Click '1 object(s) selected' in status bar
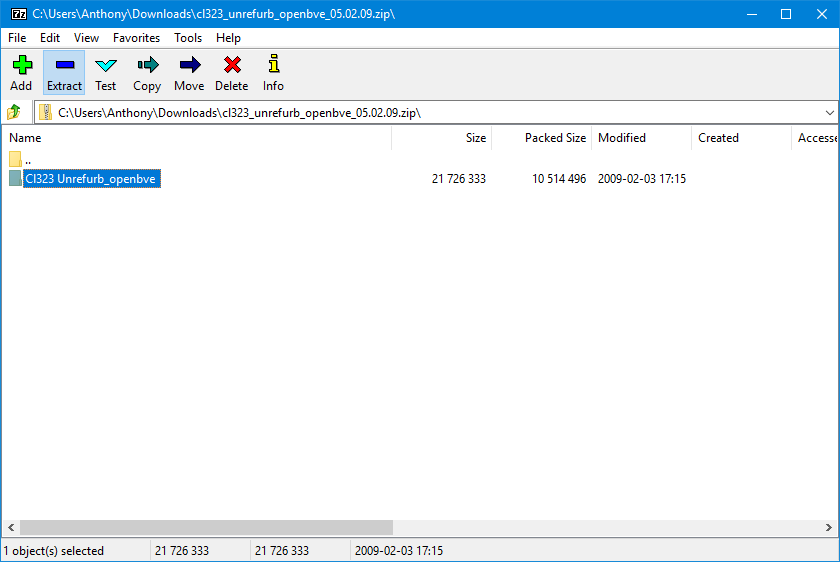The image size is (840, 562). [54, 551]
